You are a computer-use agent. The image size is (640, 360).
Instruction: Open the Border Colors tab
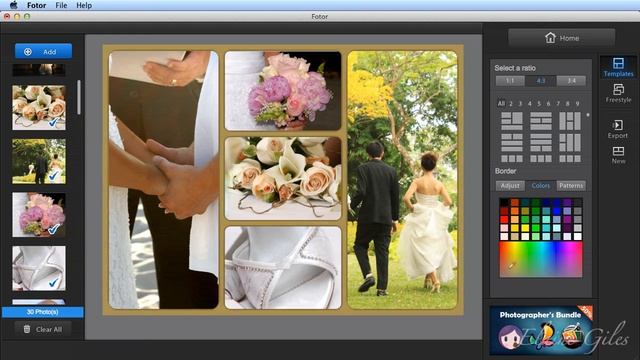click(540, 185)
